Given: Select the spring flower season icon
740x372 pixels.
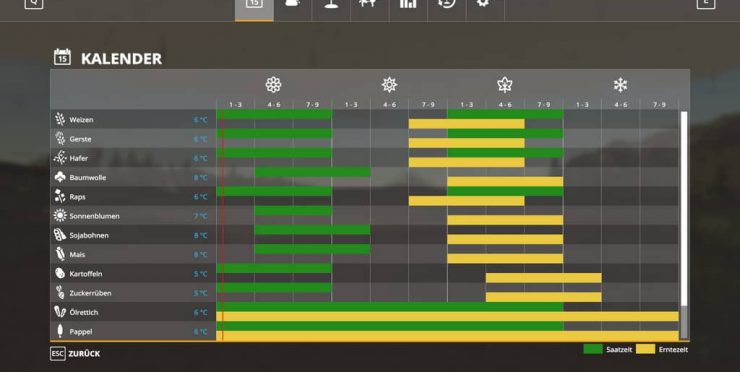Looking at the screenshot, I should click(273, 85).
